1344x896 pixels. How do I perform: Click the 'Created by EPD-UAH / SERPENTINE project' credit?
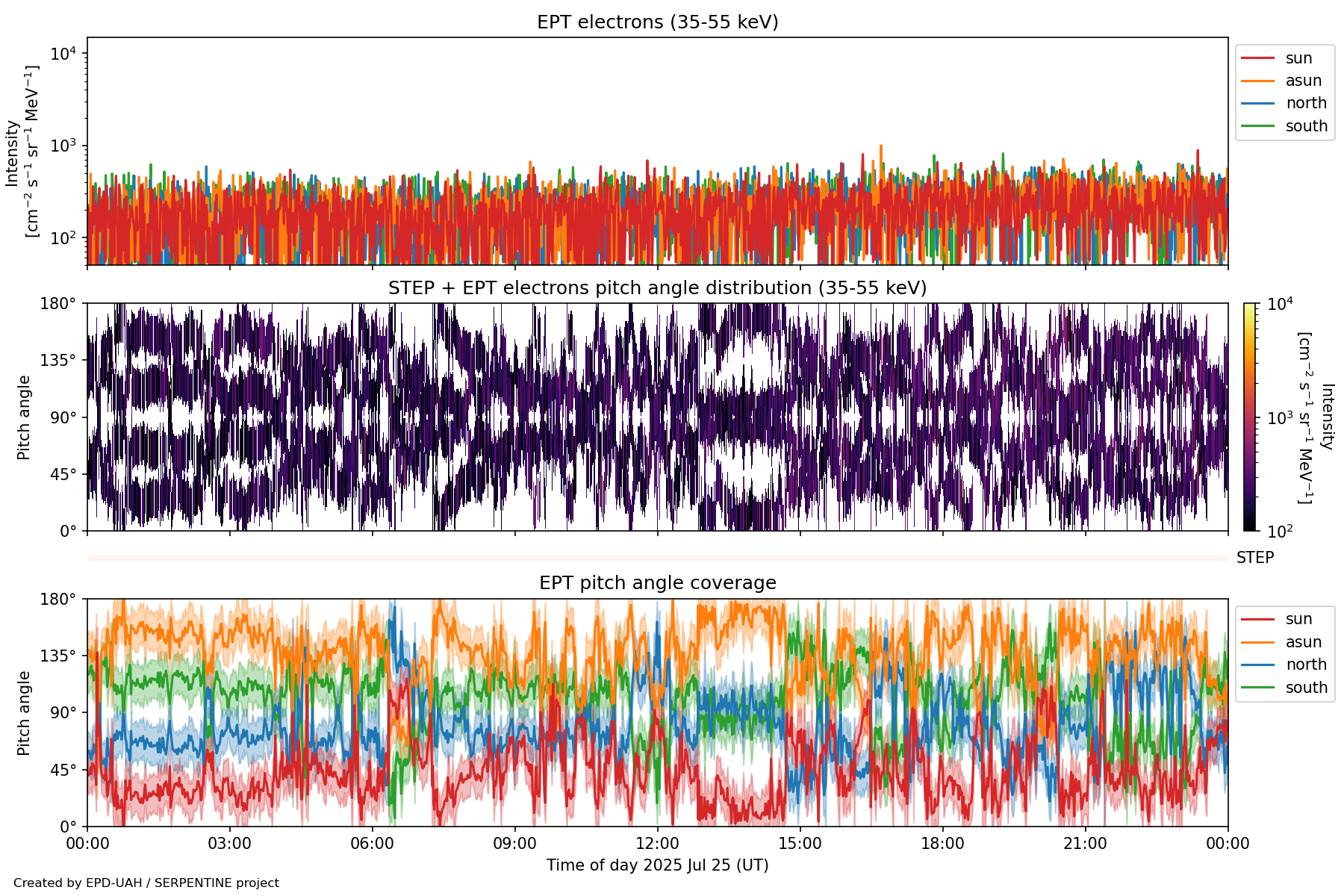[146, 883]
